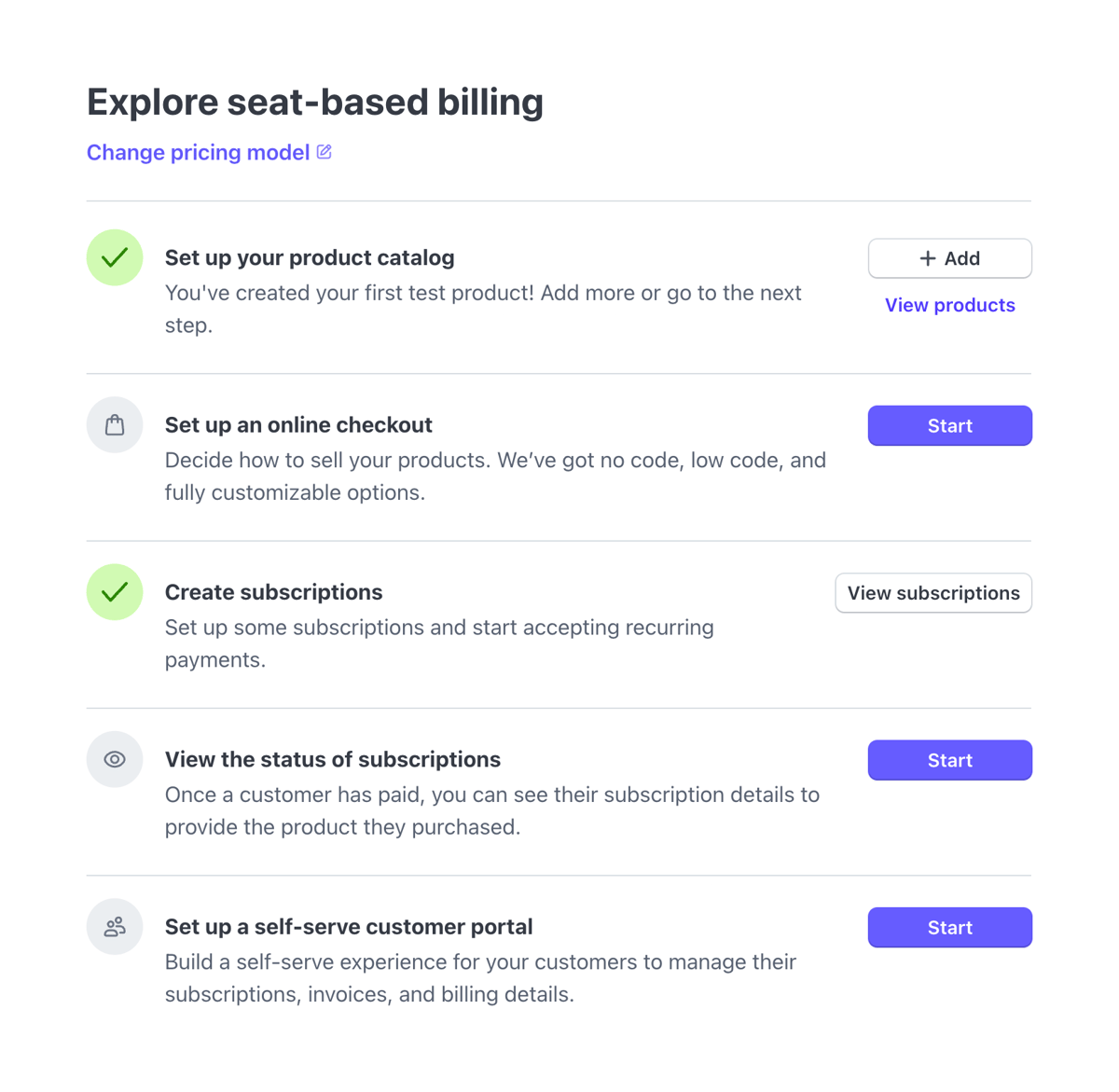Click the plus icon inside the Add button
1119x1092 pixels.
tap(927, 258)
